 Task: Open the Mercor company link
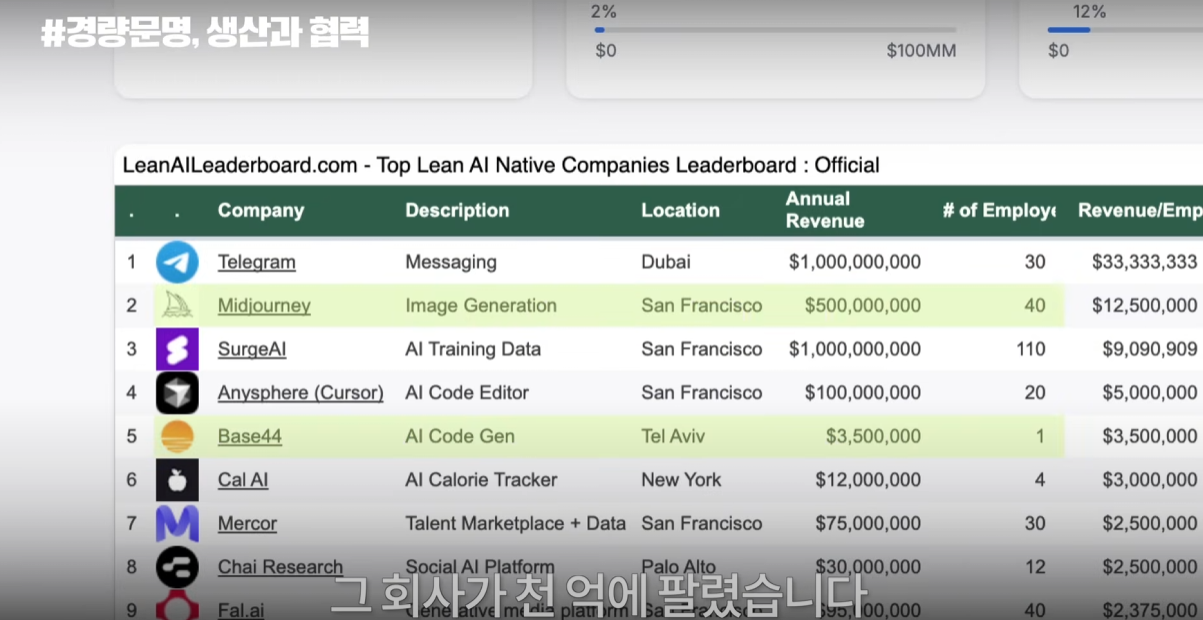(x=247, y=523)
